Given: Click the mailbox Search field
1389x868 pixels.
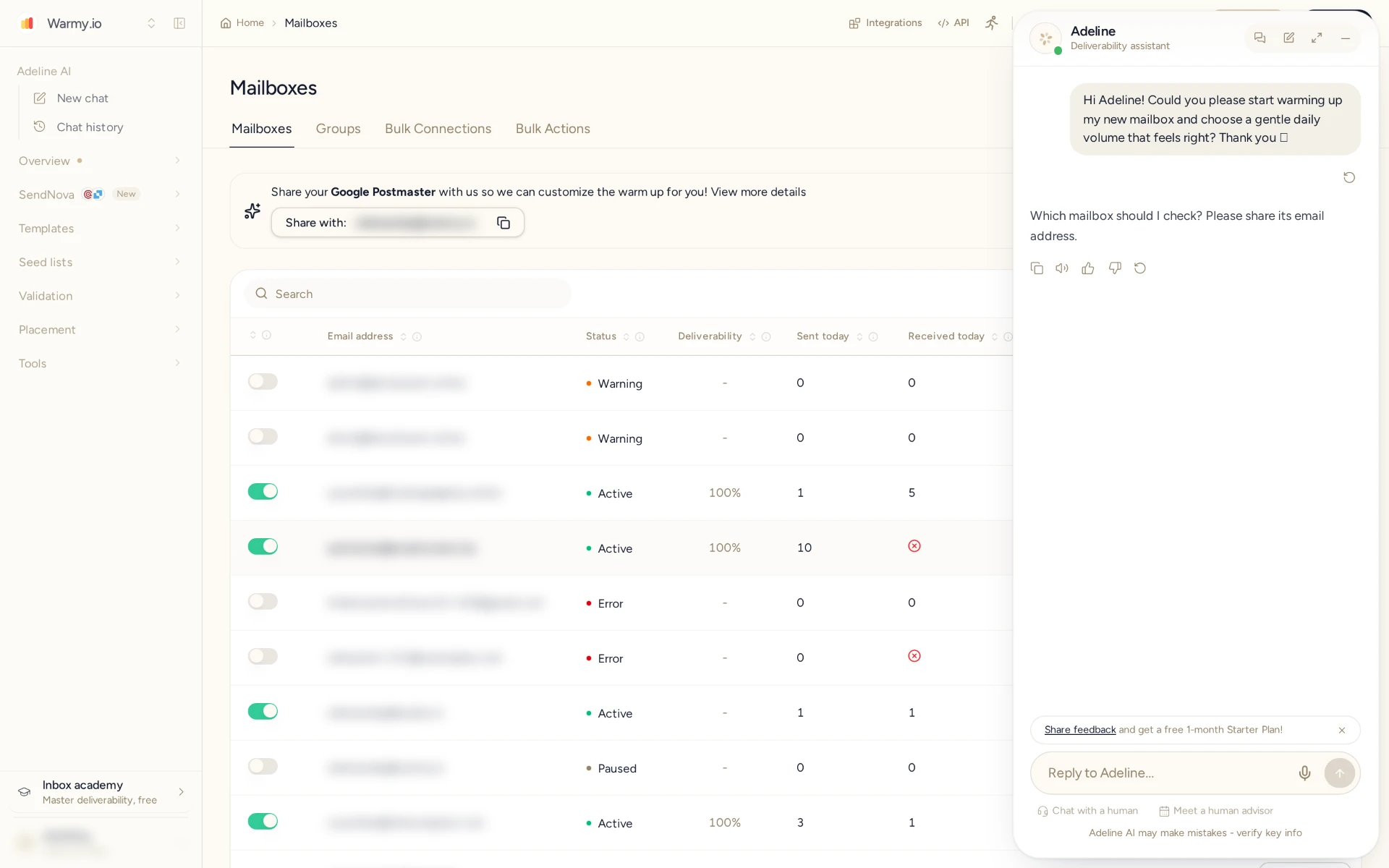Looking at the screenshot, I should (408, 294).
